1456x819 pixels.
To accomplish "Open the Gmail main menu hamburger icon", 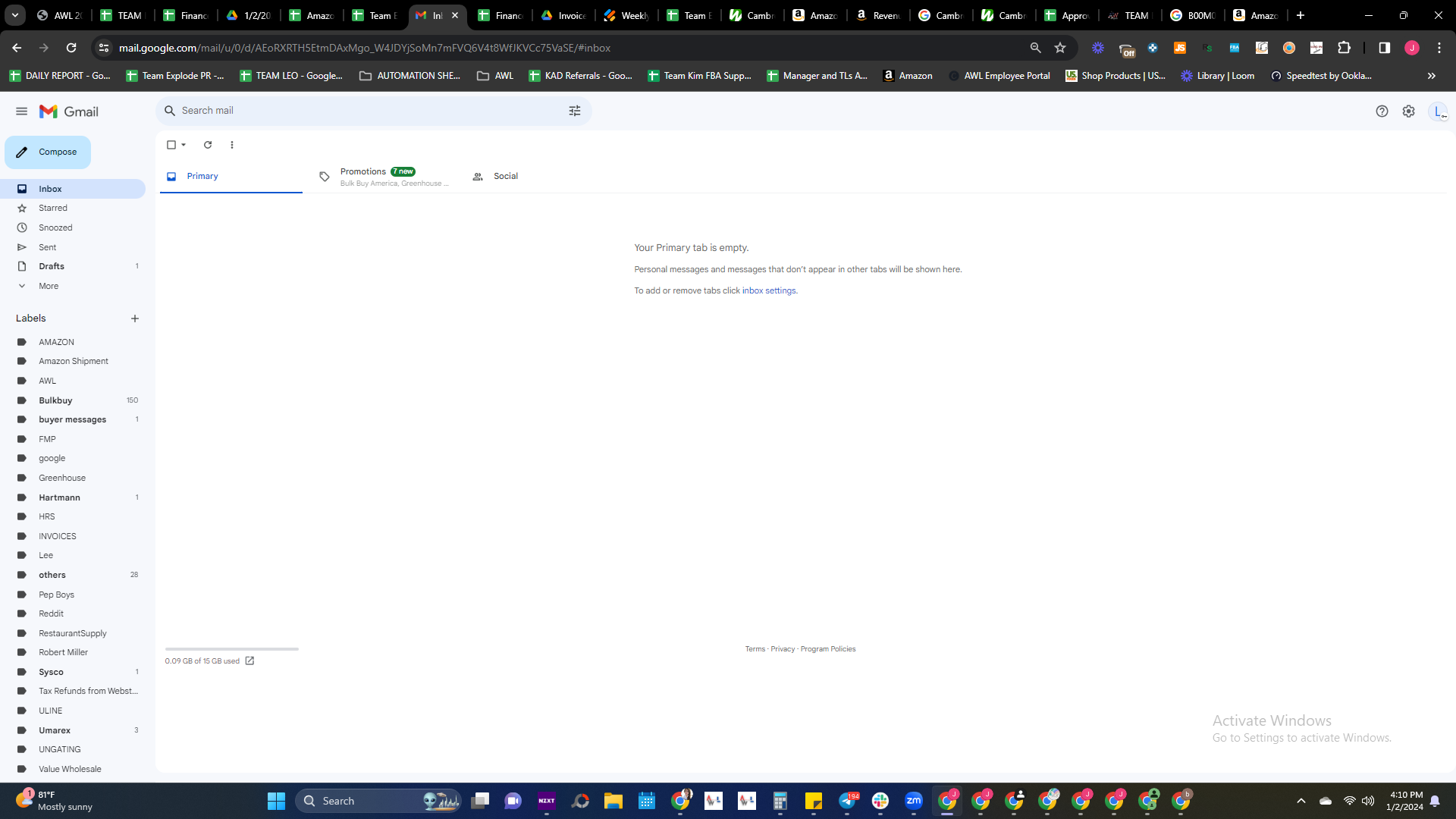I will pyautogui.click(x=21, y=111).
